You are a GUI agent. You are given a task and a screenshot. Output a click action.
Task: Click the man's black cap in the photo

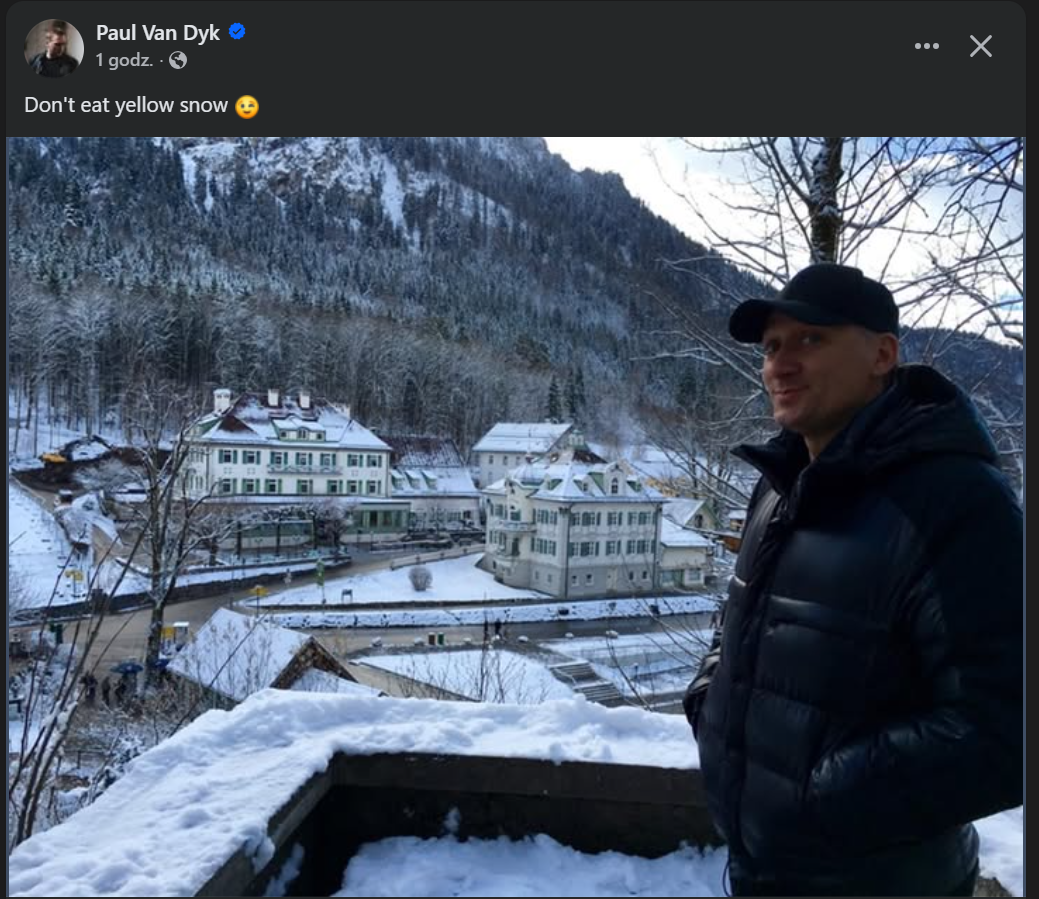click(x=818, y=300)
